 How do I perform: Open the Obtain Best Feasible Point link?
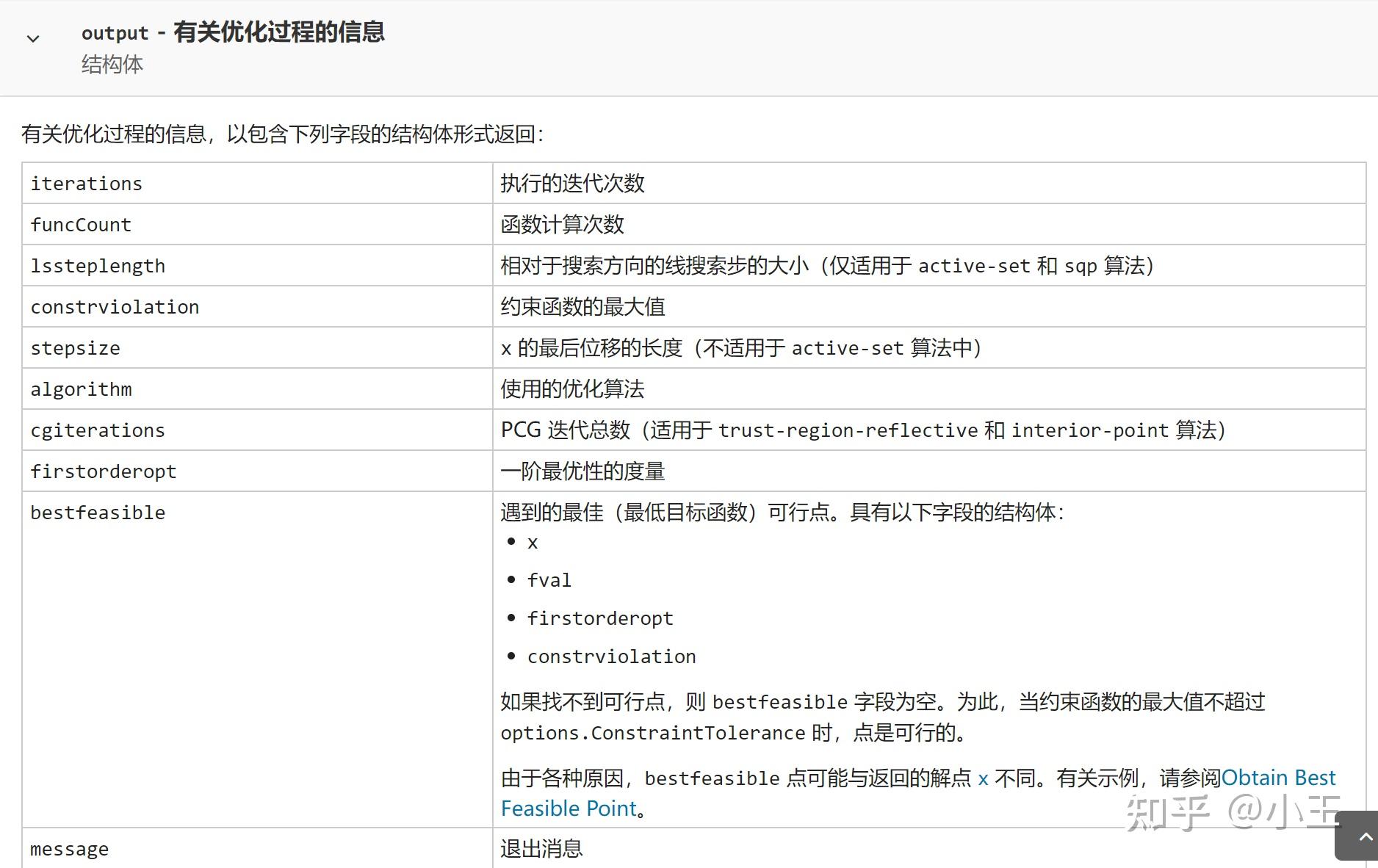click(x=918, y=793)
